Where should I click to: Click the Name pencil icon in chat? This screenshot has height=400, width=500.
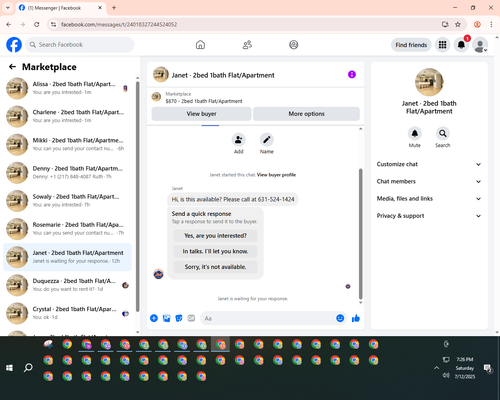pos(267,140)
